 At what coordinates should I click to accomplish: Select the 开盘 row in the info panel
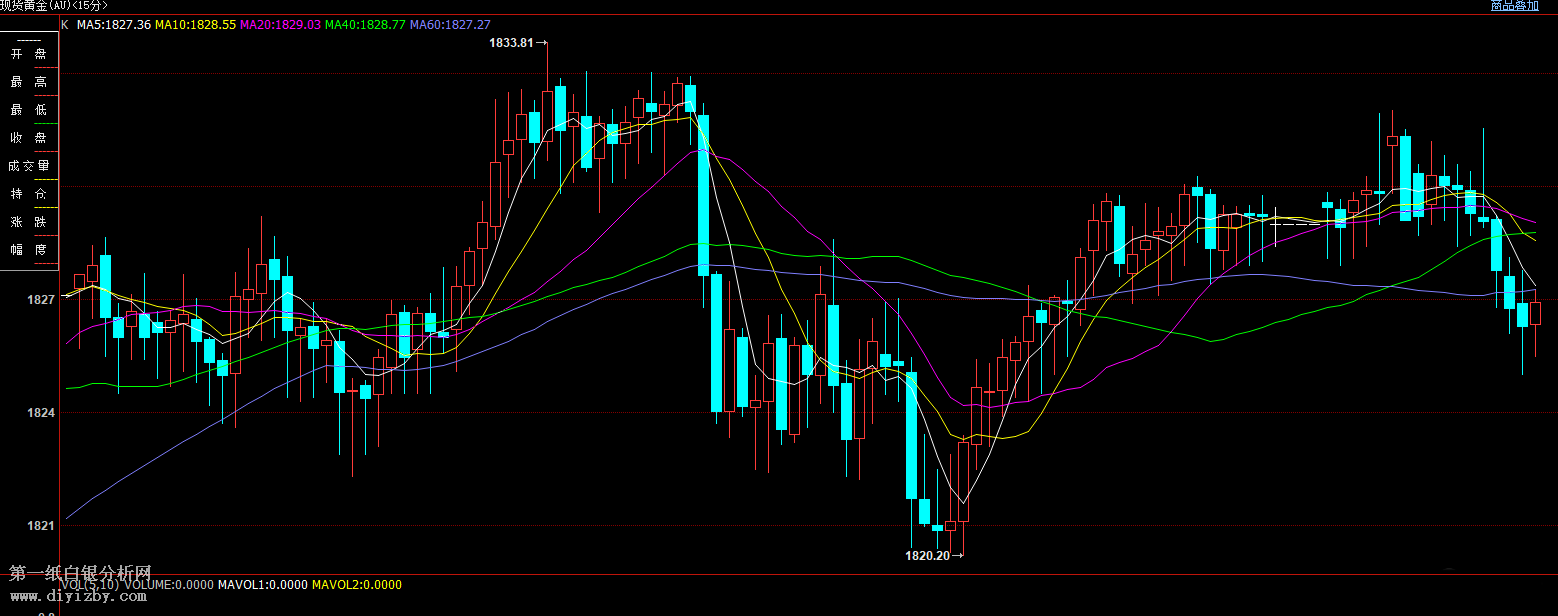pyautogui.click(x=29, y=54)
